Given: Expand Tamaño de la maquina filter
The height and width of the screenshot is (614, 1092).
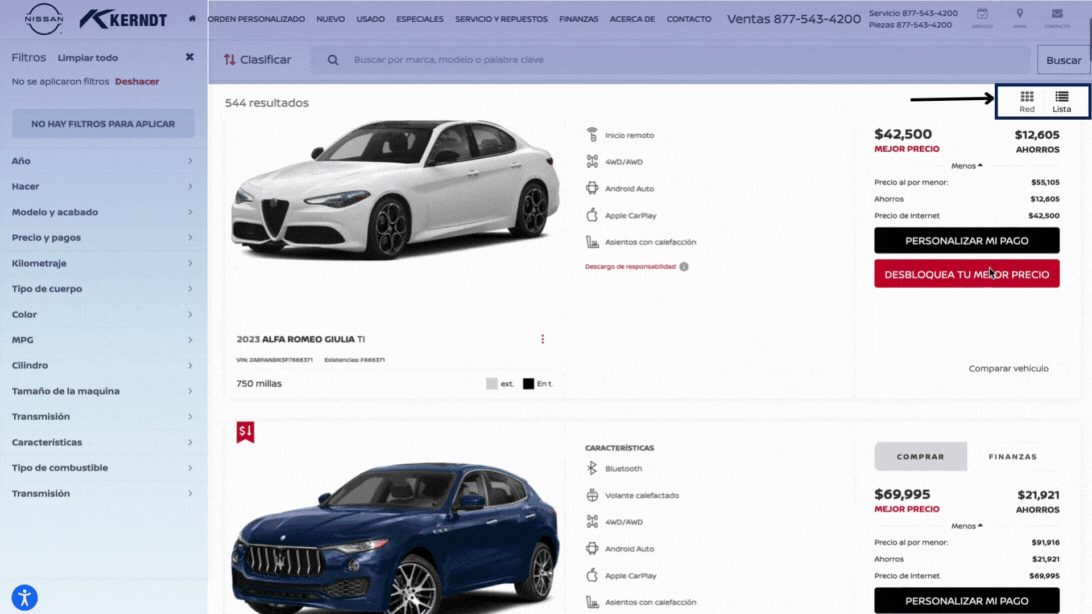Looking at the screenshot, I should tap(103, 391).
